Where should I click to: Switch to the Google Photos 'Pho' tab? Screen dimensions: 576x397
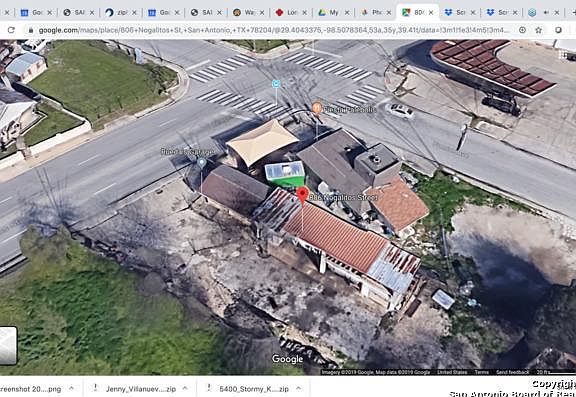pyautogui.click(x=377, y=12)
